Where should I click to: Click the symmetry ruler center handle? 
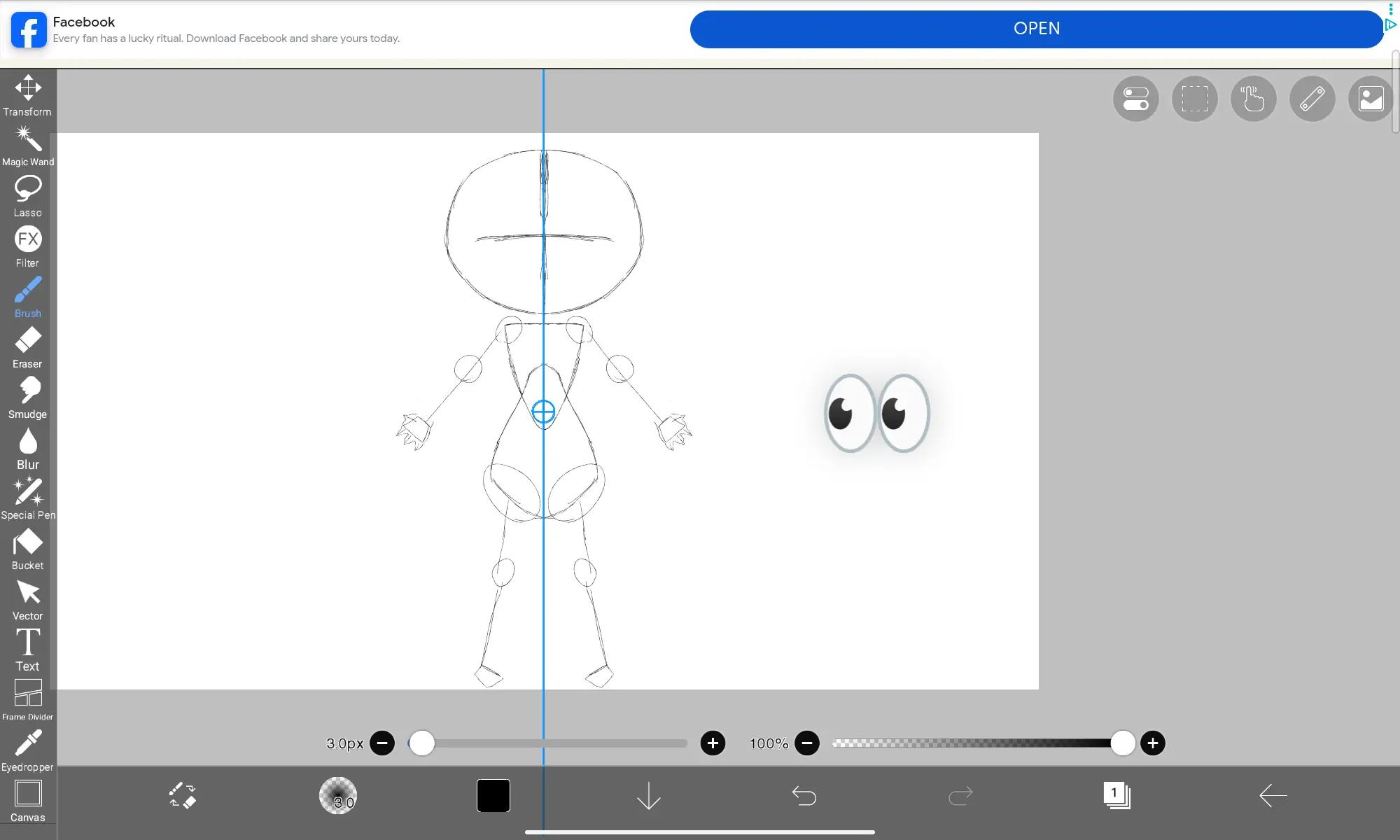coord(543,412)
